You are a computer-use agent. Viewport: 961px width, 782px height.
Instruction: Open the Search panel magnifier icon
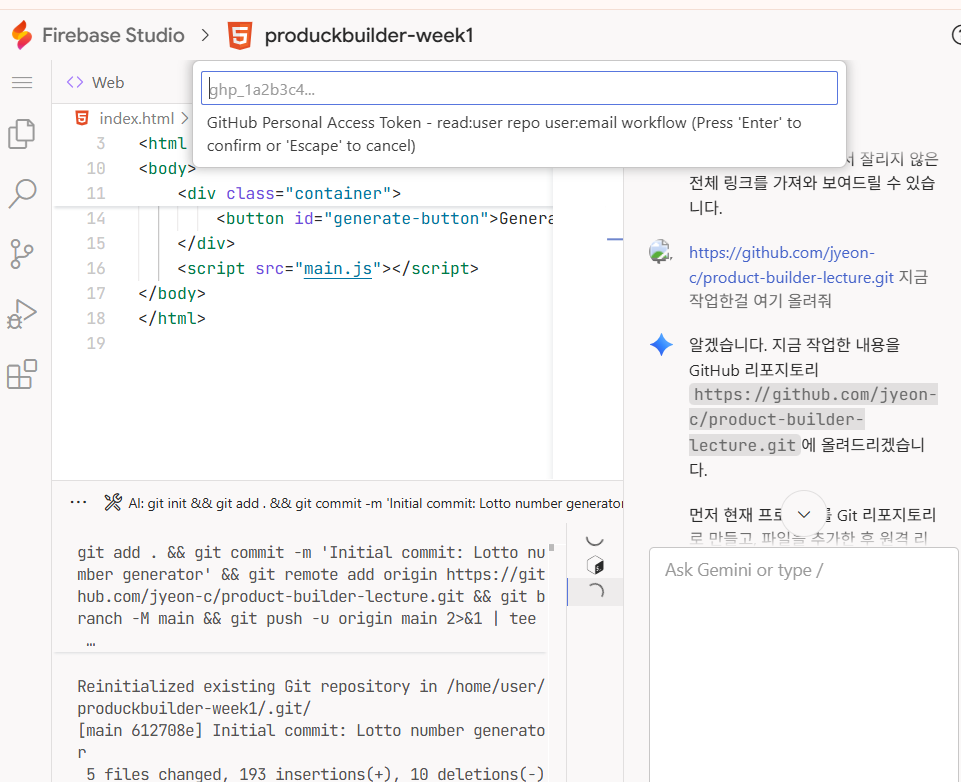22,194
